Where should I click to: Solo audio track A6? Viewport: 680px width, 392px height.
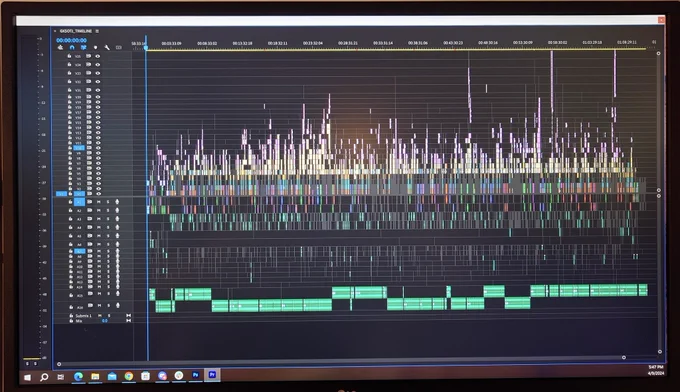(108, 244)
